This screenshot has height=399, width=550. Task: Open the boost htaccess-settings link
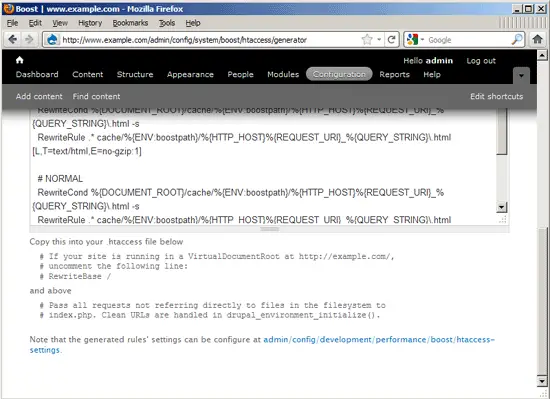[x=262, y=345]
